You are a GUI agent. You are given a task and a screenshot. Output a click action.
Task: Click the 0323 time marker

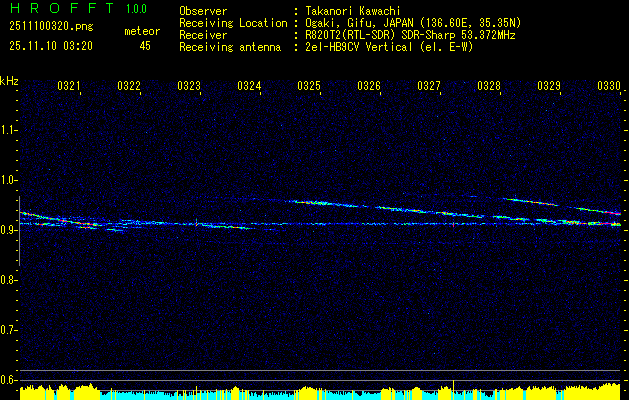click(x=189, y=85)
